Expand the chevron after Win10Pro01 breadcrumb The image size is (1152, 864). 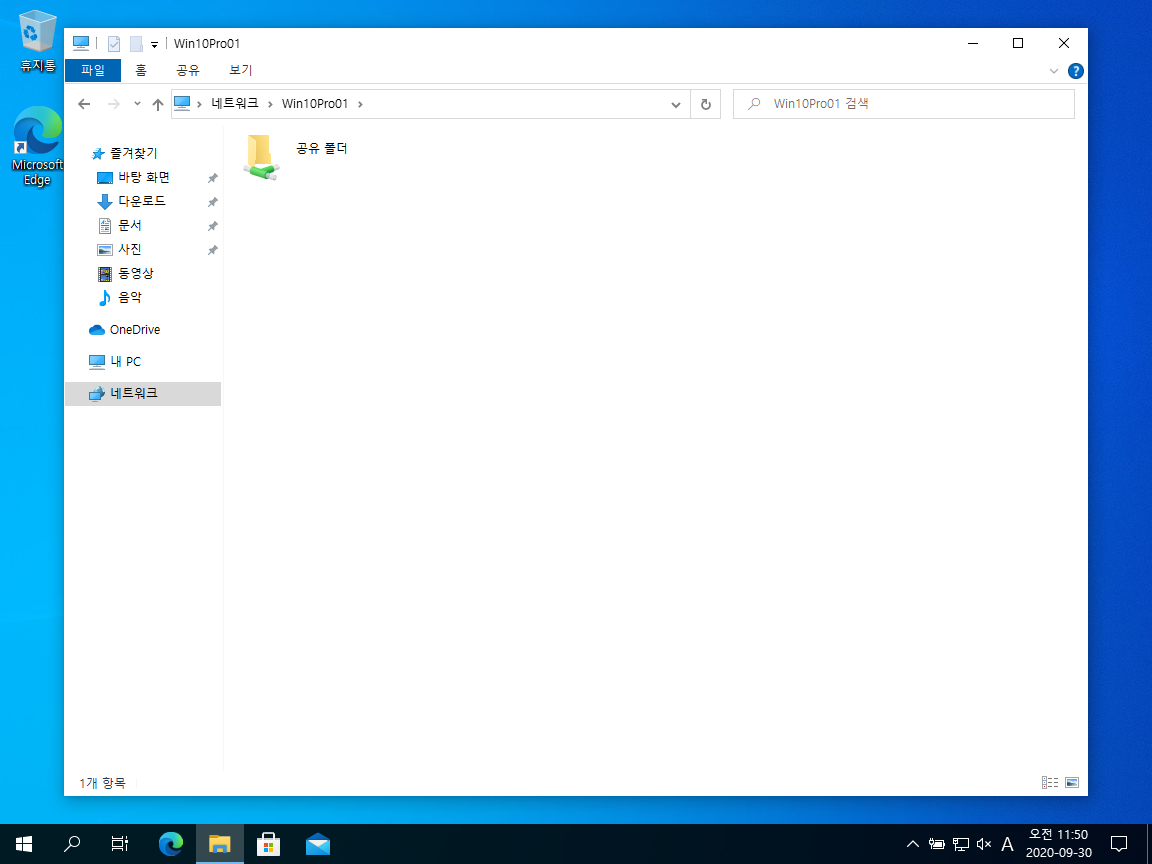[360, 104]
